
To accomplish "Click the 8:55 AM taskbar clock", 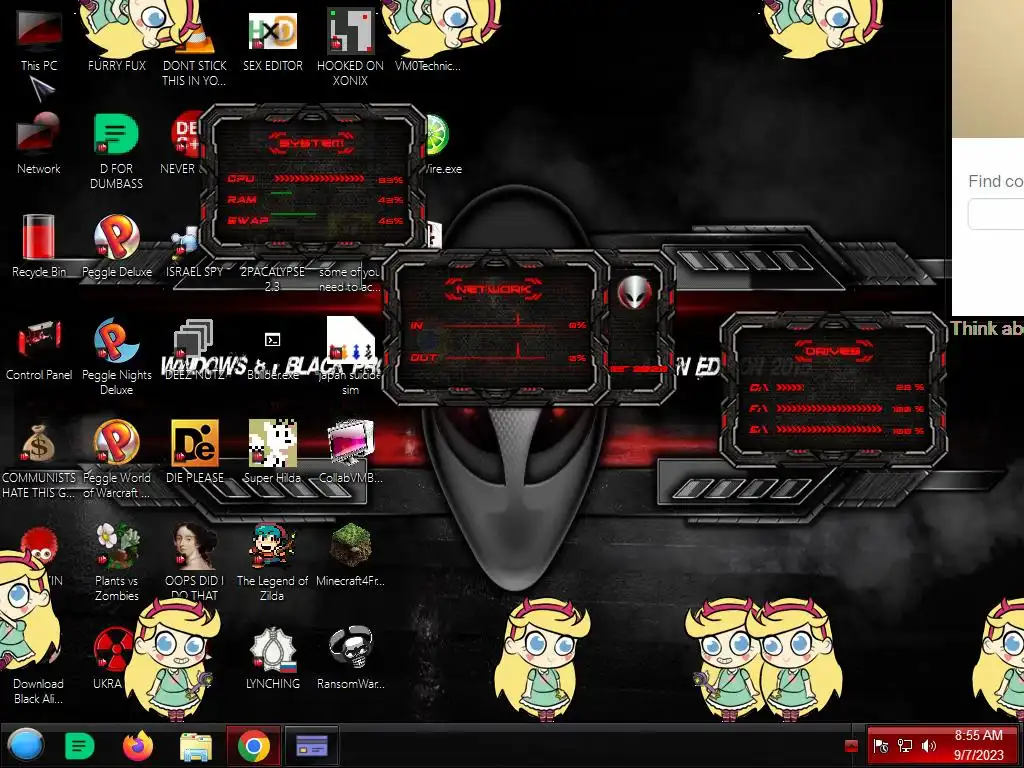I will pyautogui.click(x=978, y=735).
